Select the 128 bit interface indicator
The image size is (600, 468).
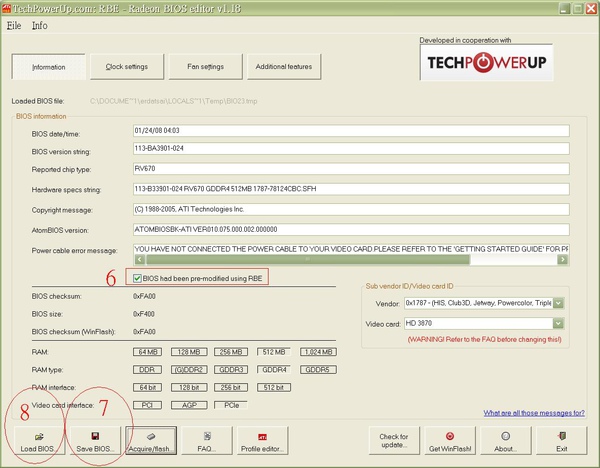[x=189, y=387]
